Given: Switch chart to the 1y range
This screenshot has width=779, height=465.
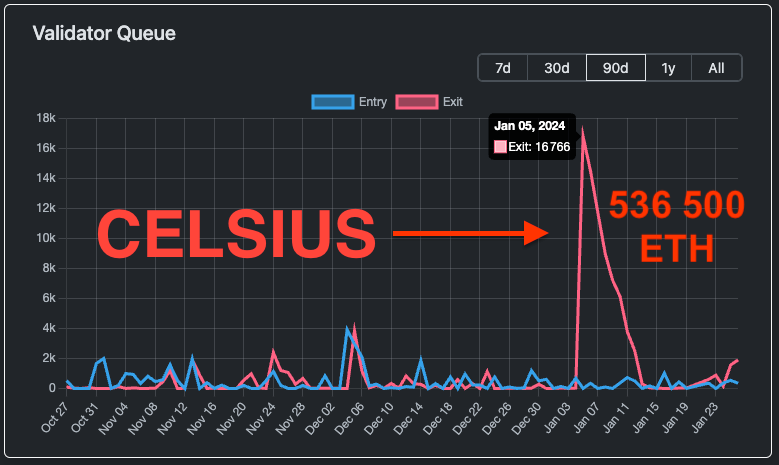Looking at the screenshot, I should 668,68.
